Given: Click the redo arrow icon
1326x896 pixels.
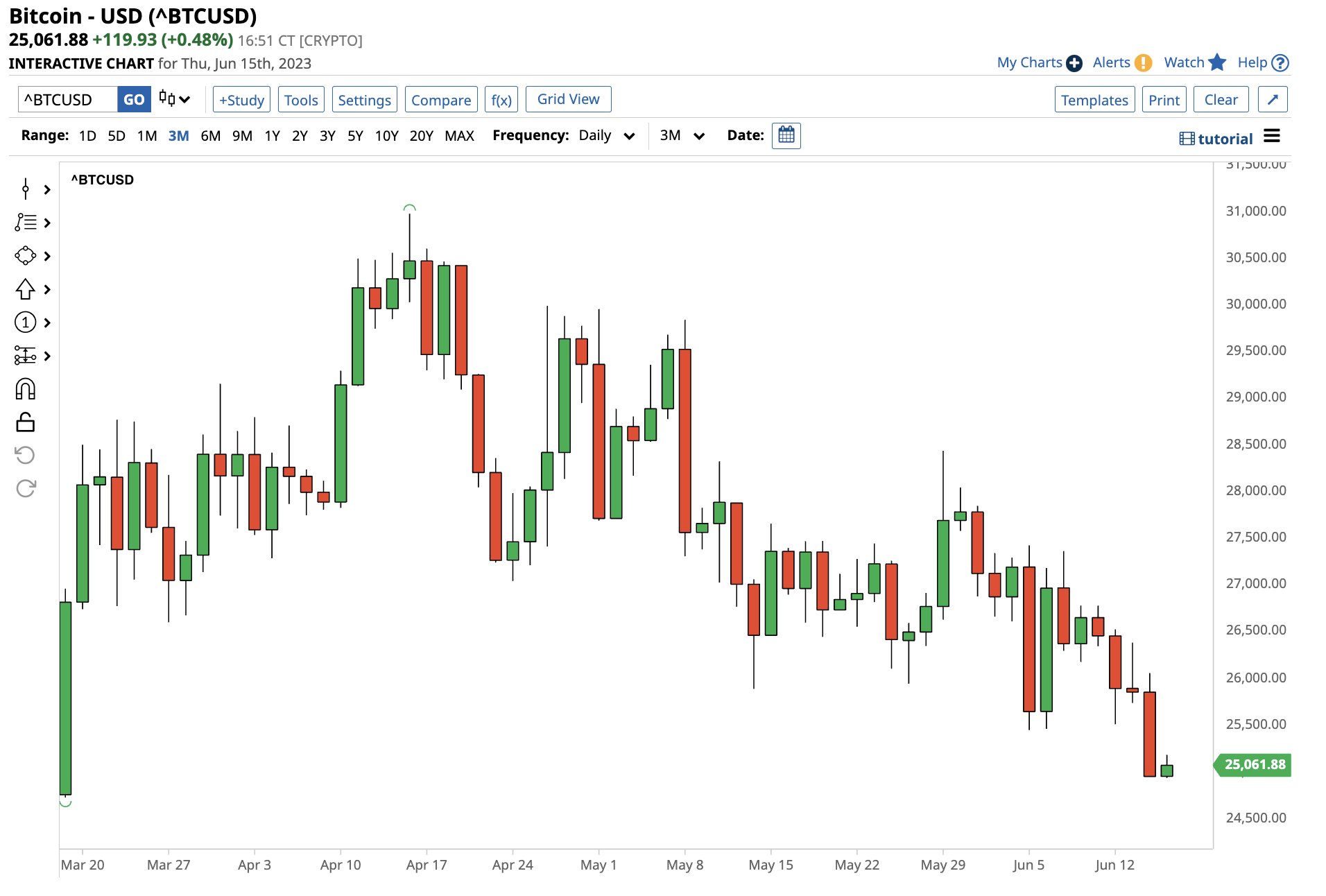Looking at the screenshot, I should point(26,488).
